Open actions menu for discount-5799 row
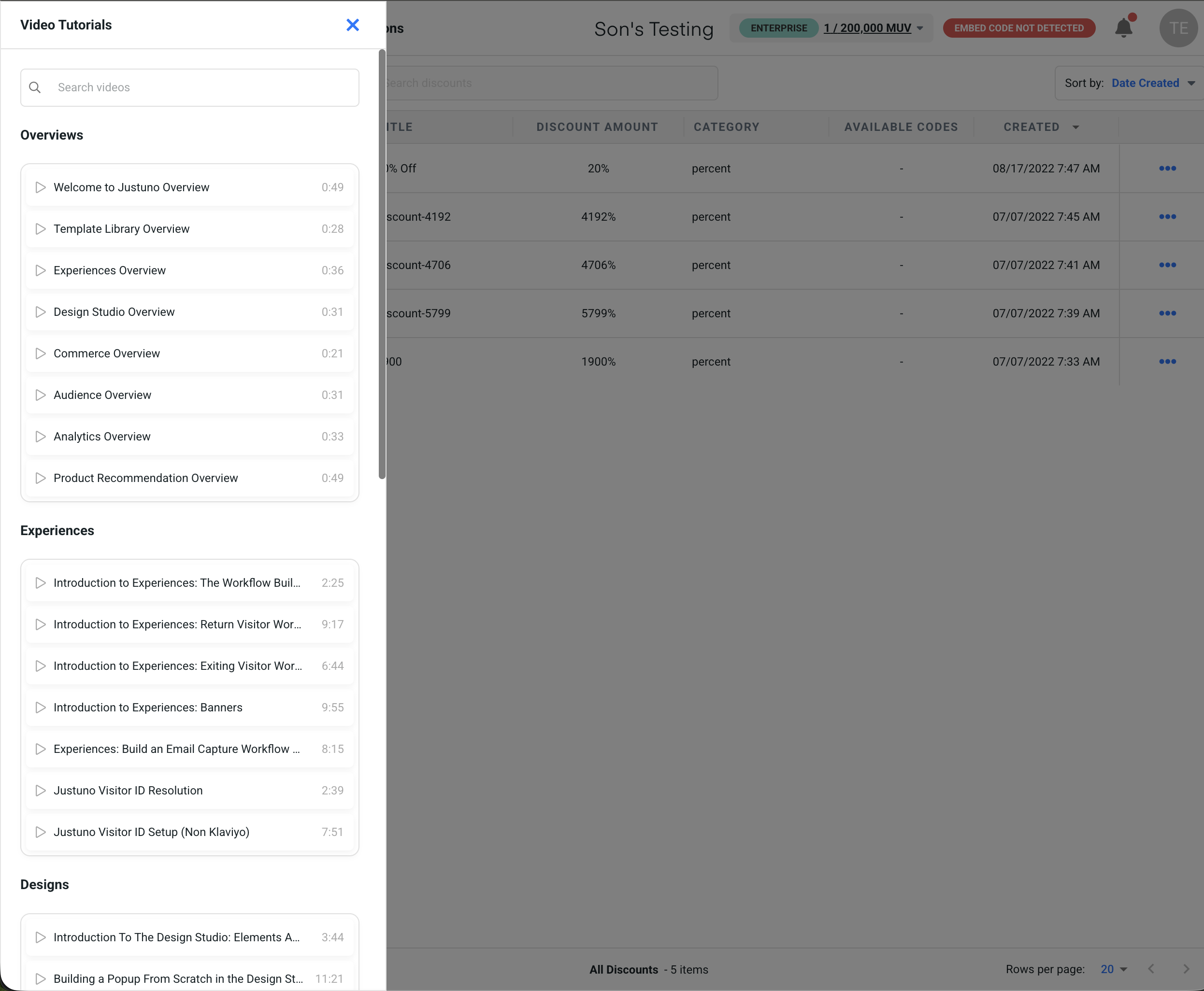This screenshot has width=1204, height=991. (1167, 313)
